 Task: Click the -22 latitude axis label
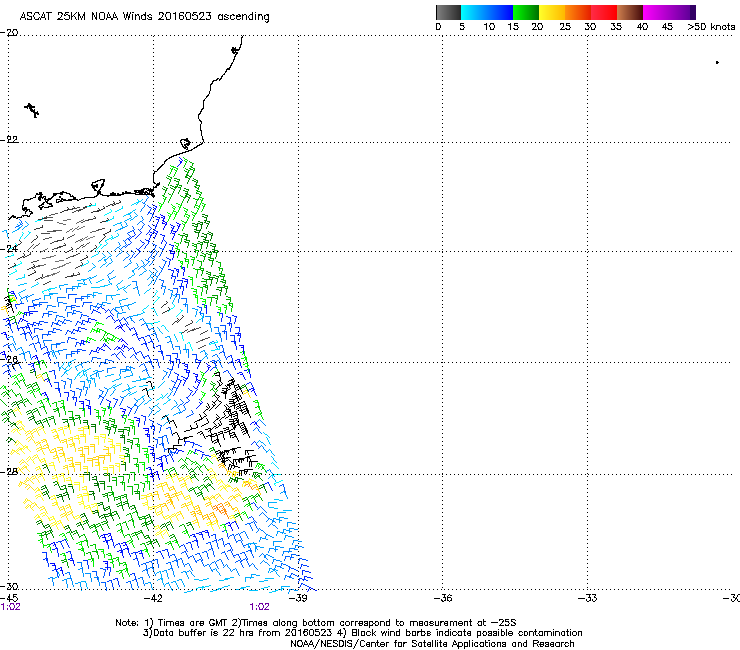(9, 140)
